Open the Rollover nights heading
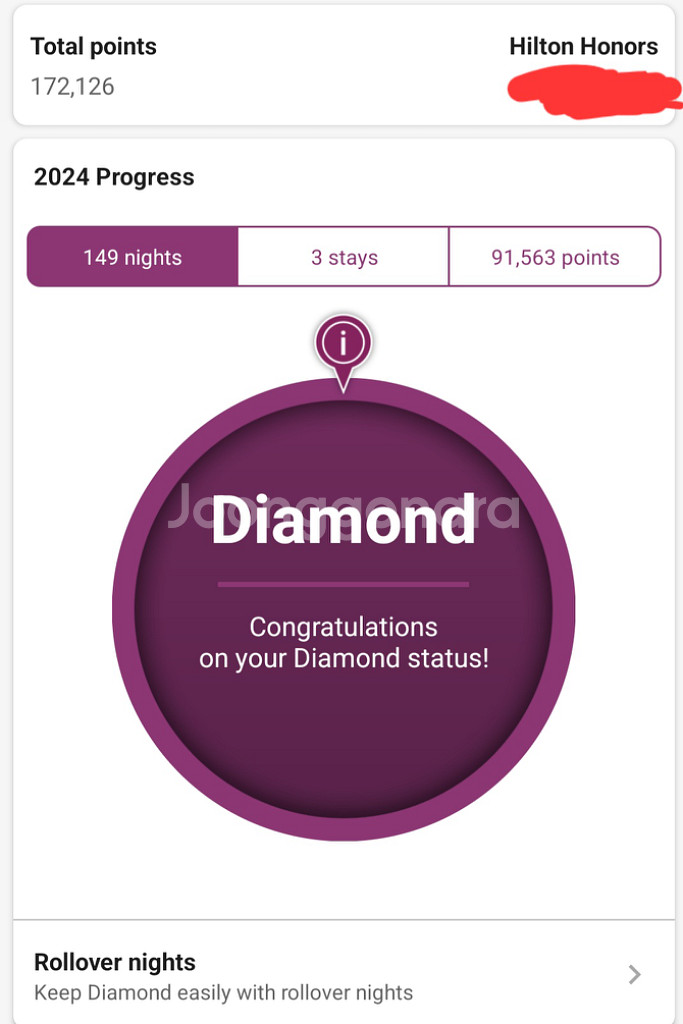This screenshot has height=1024, width=683. tap(114, 962)
